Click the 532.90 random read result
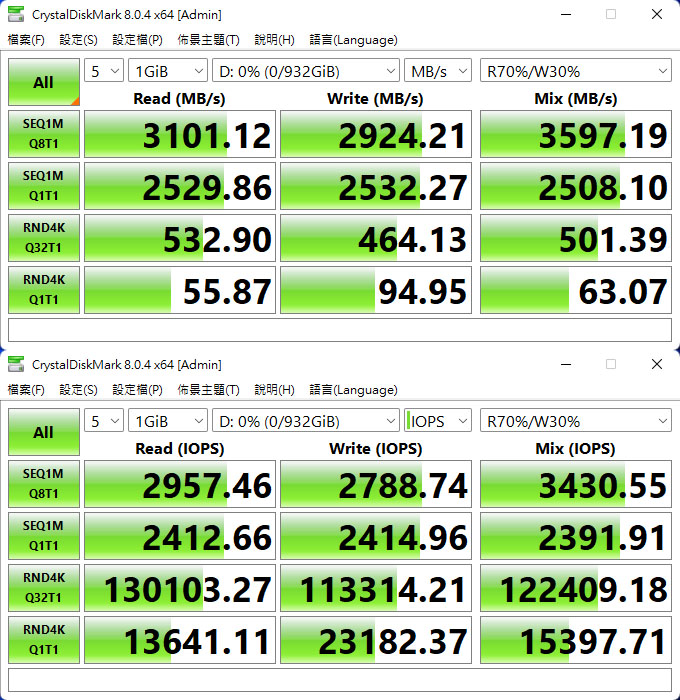Viewport: 680px width, 700px height. [x=180, y=238]
